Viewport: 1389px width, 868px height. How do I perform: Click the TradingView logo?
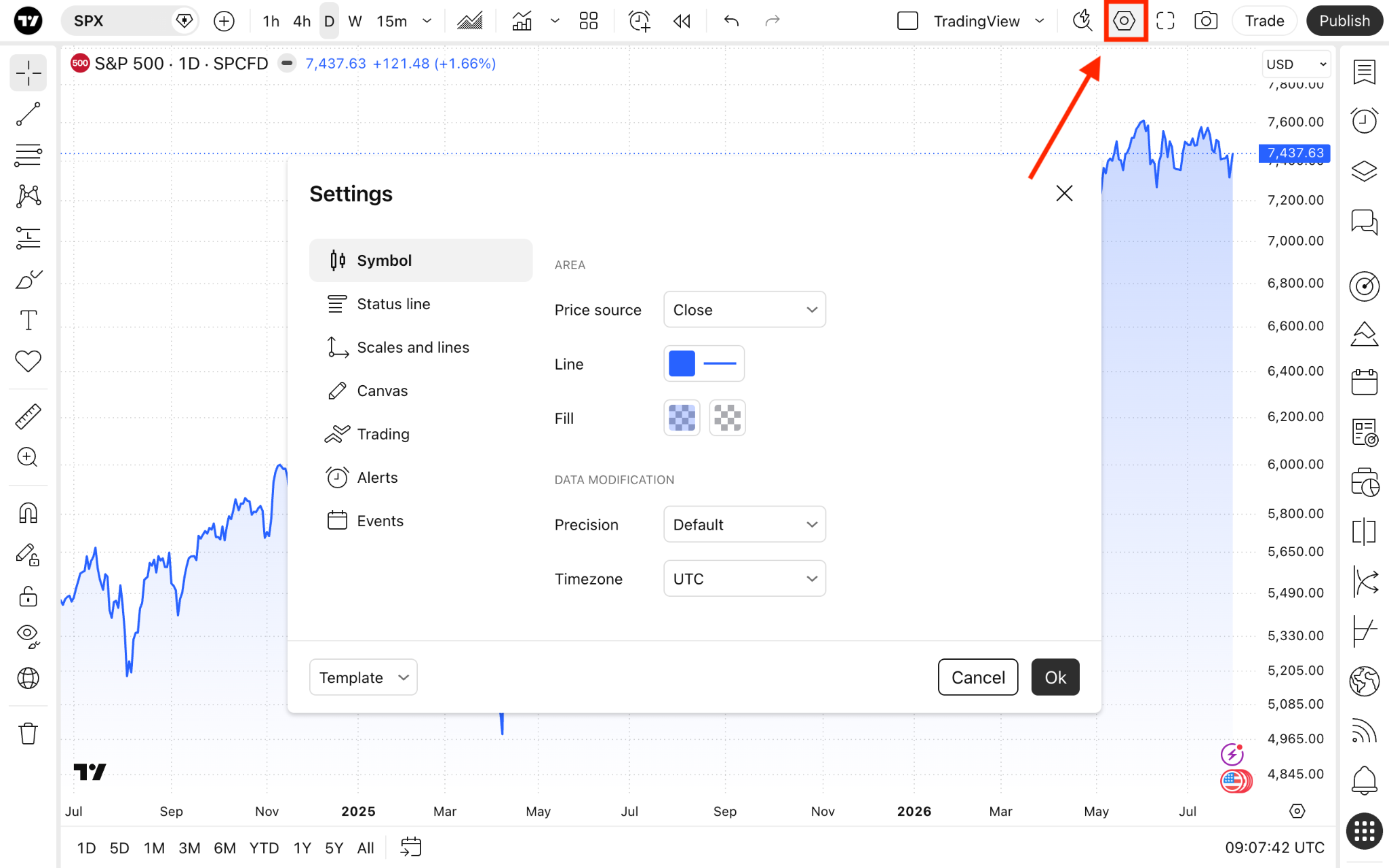pos(28,21)
